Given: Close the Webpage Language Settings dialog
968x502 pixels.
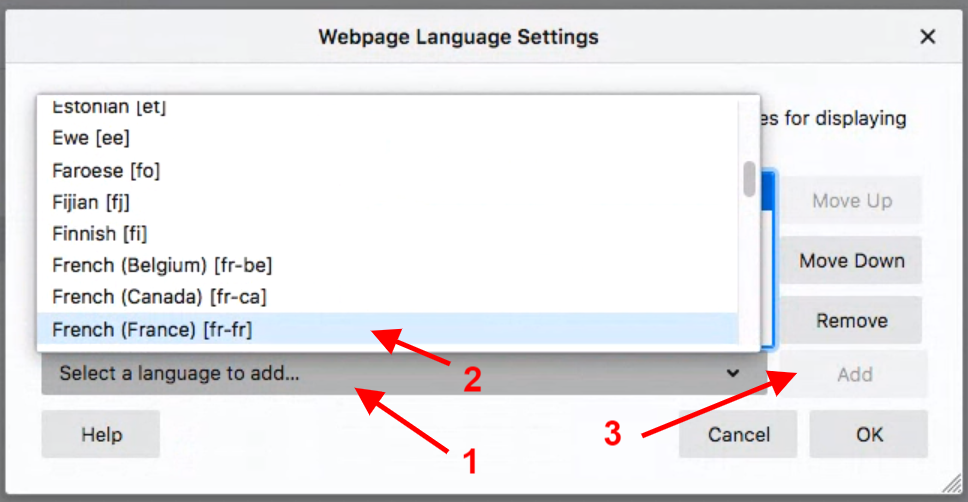Looking at the screenshot, I should (928, 38).
